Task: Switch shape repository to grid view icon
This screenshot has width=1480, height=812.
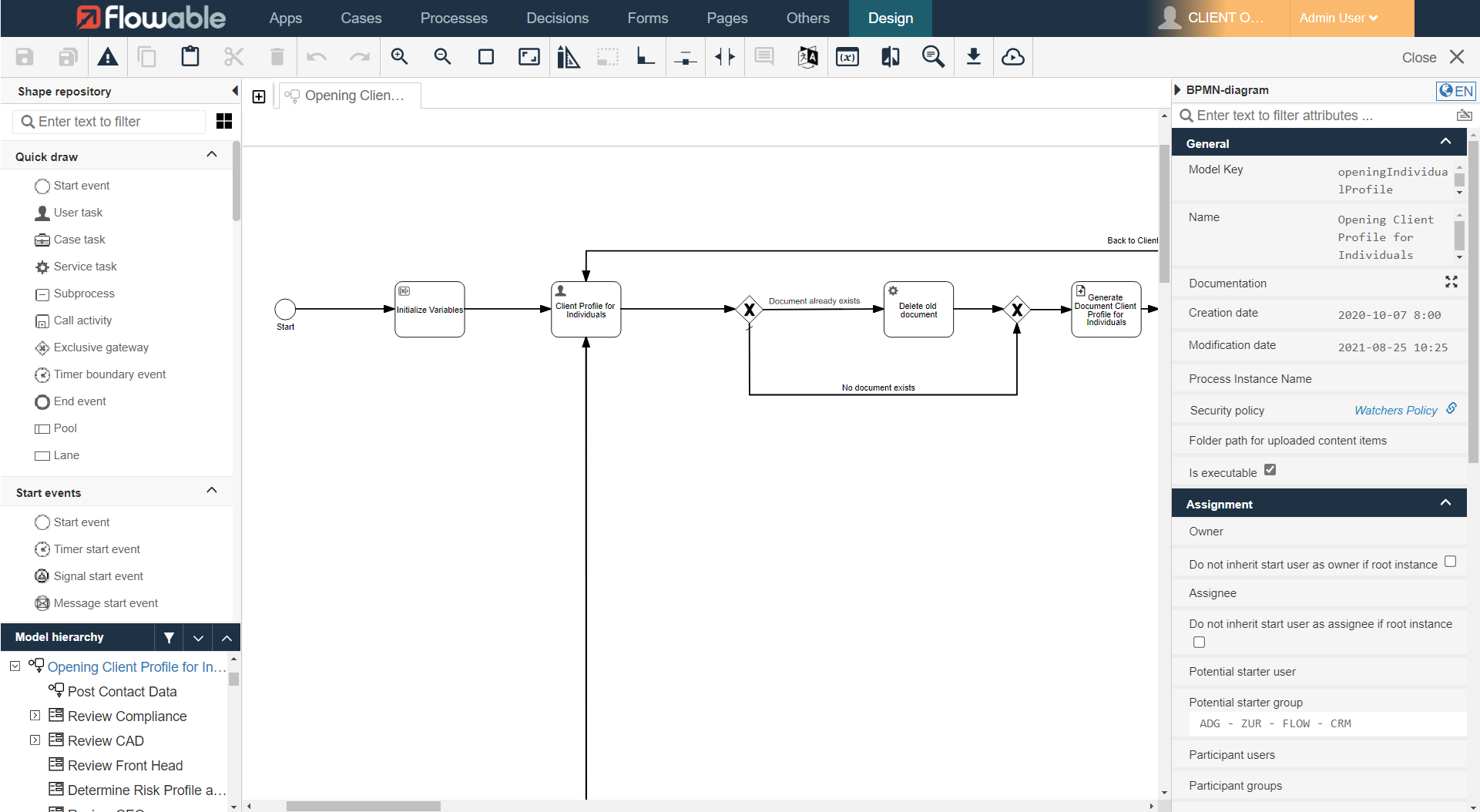Action: tap(224, 121)
